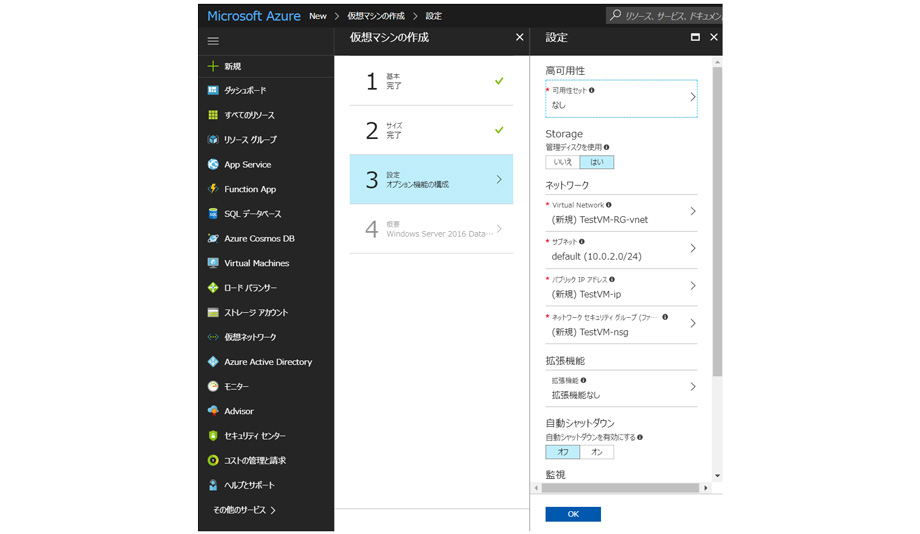Expand the Virtual Network setting
Image resolution: width=920 pixels, height=534 pixels.
pos(620,212)
